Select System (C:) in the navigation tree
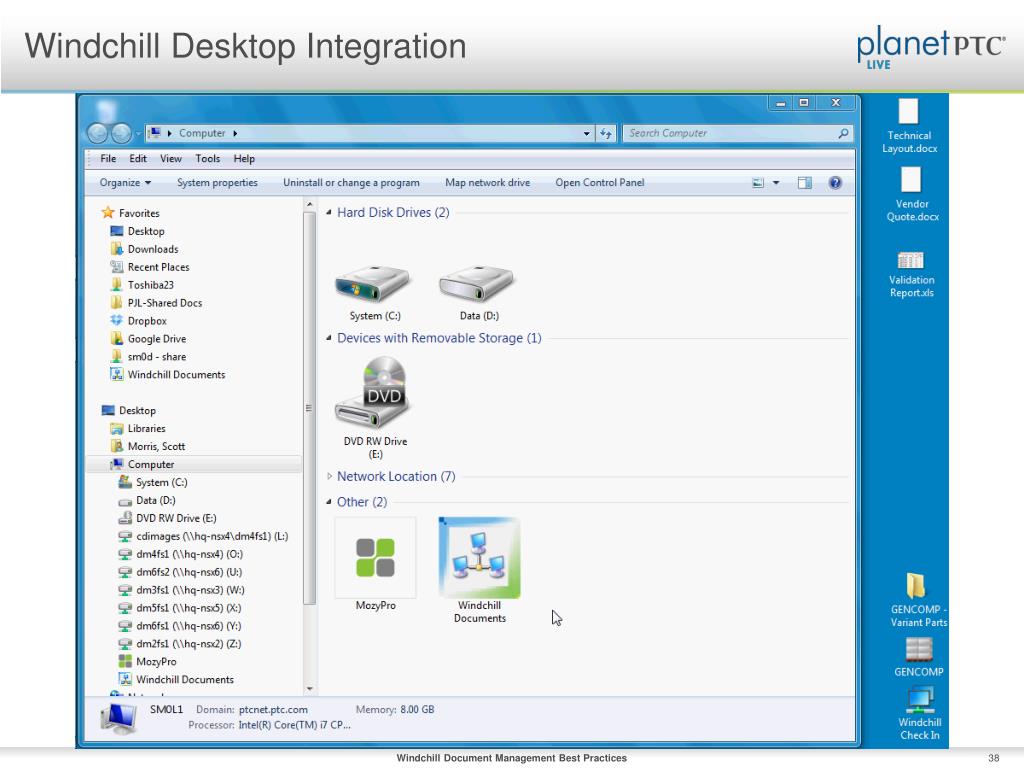The height and width of the screenshot is (768, 1024). tap(153, 483)
